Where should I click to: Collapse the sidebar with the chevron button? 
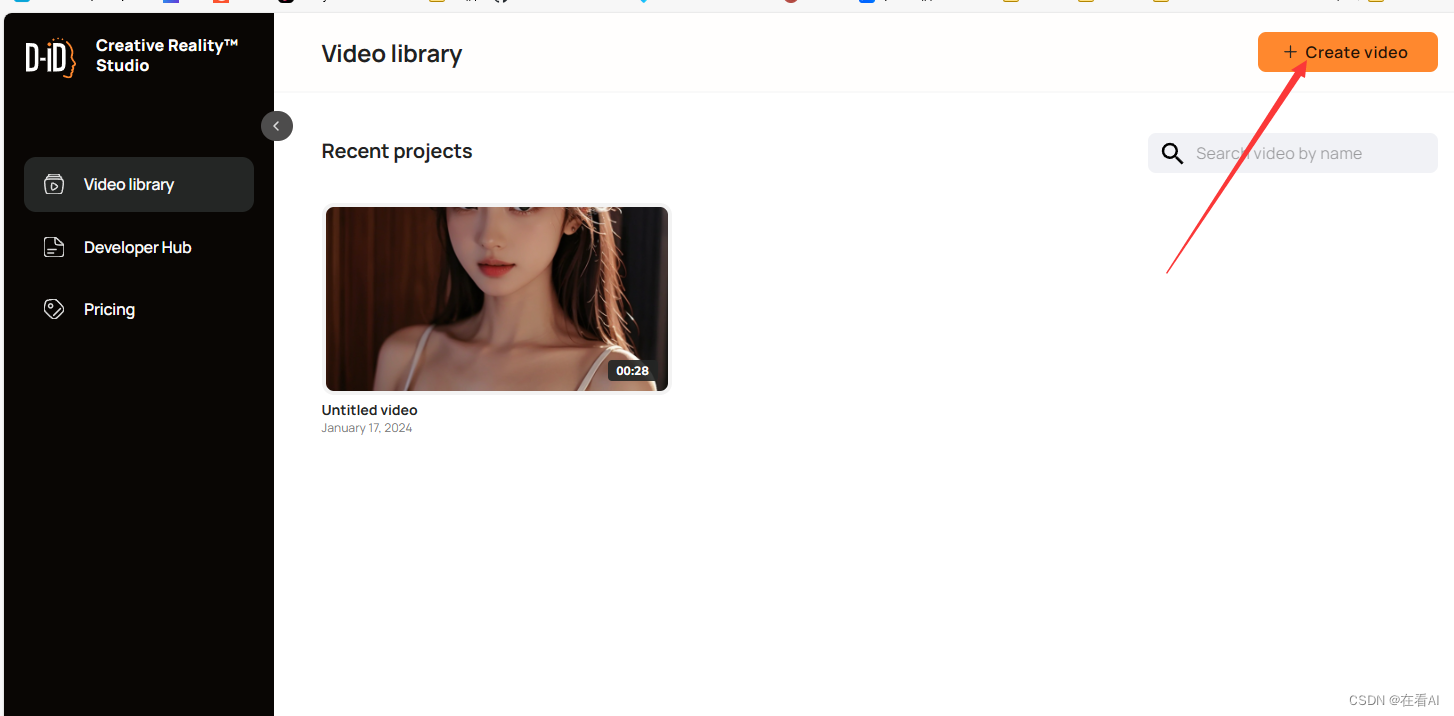click(x=277, y=126)
